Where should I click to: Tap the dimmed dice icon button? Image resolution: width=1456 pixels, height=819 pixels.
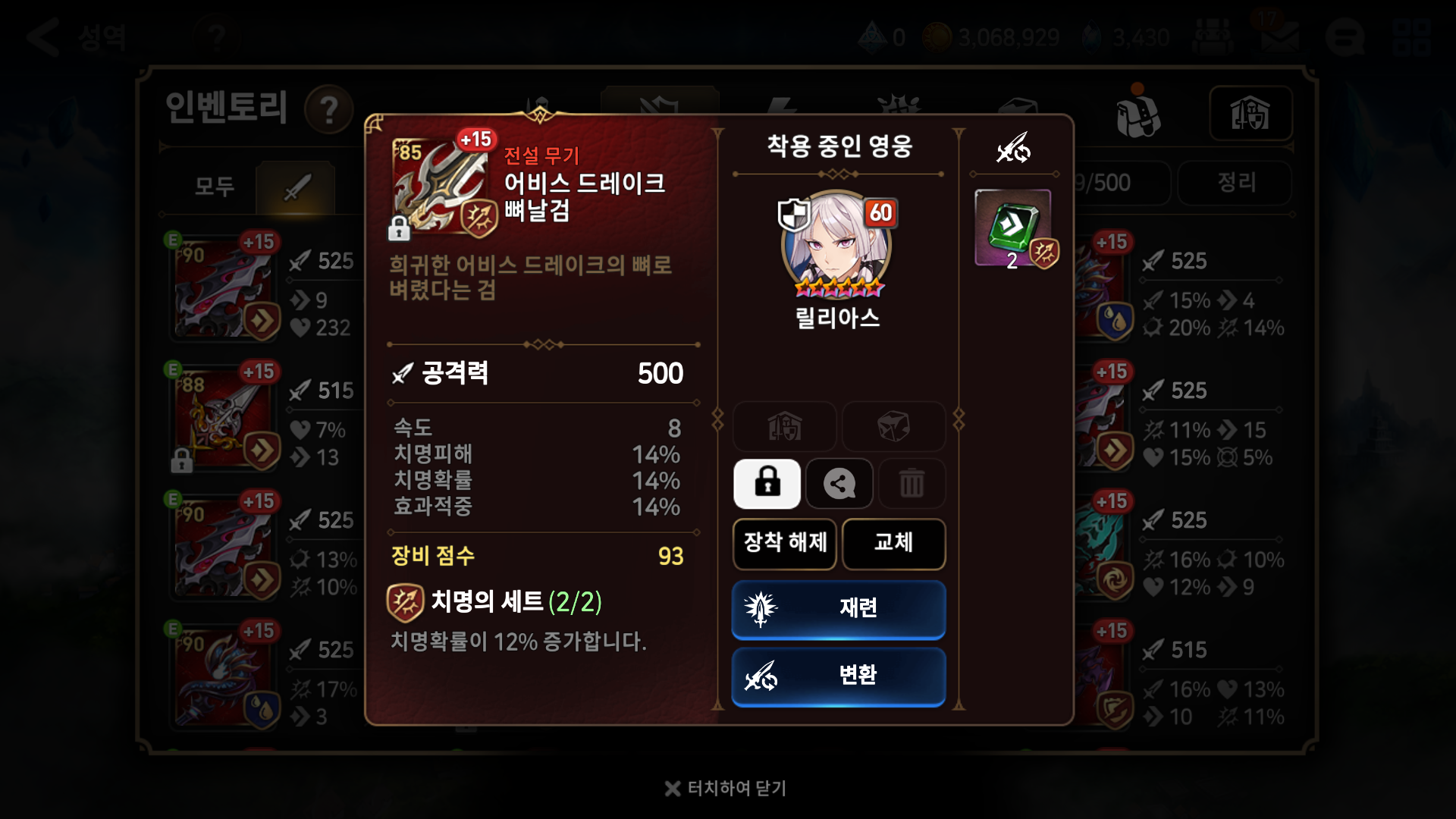pyautogui.click(x=893, y=427)
